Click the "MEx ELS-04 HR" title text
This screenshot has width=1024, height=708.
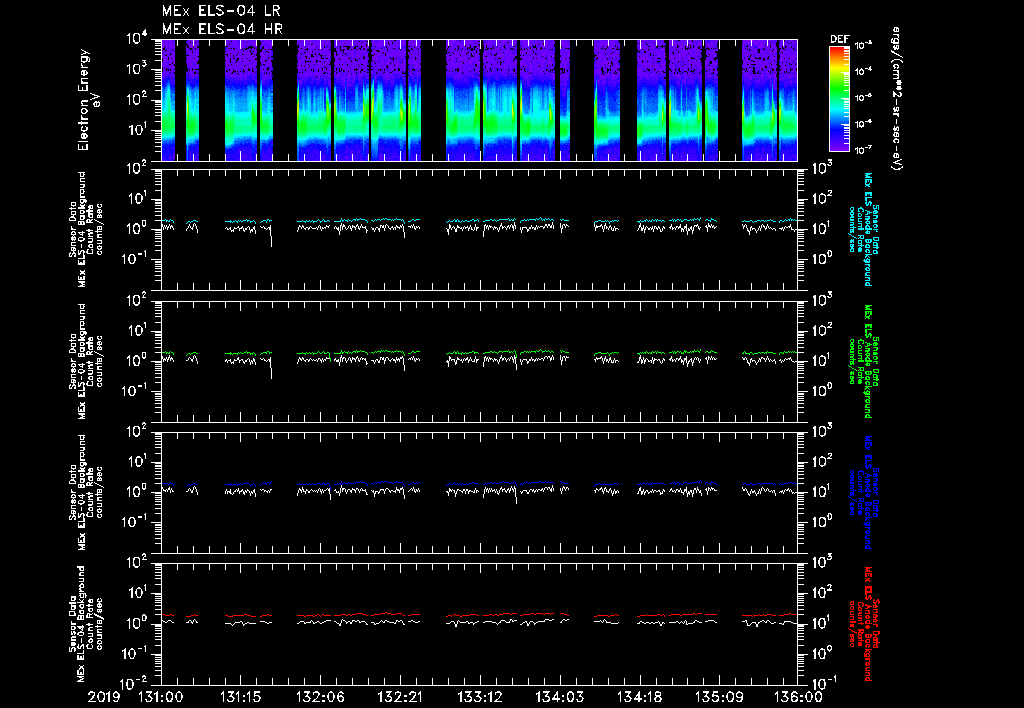(222, 29)
